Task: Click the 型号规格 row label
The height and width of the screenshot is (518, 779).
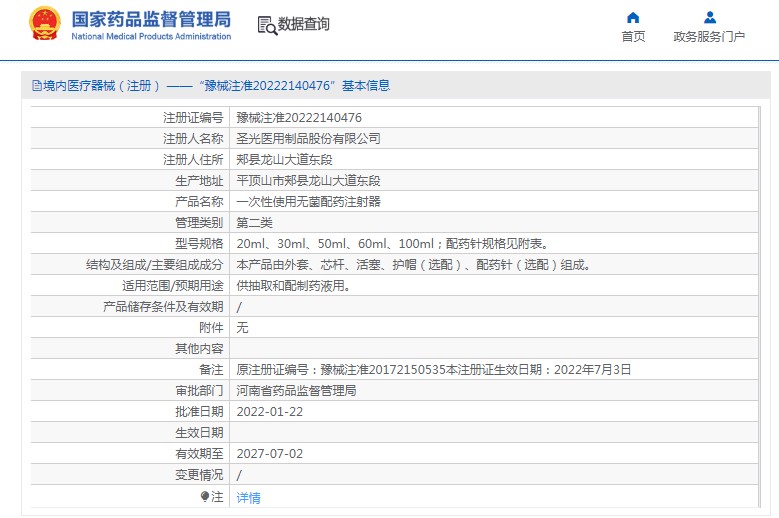Action: pyautogui.click(x=199, y=243)
